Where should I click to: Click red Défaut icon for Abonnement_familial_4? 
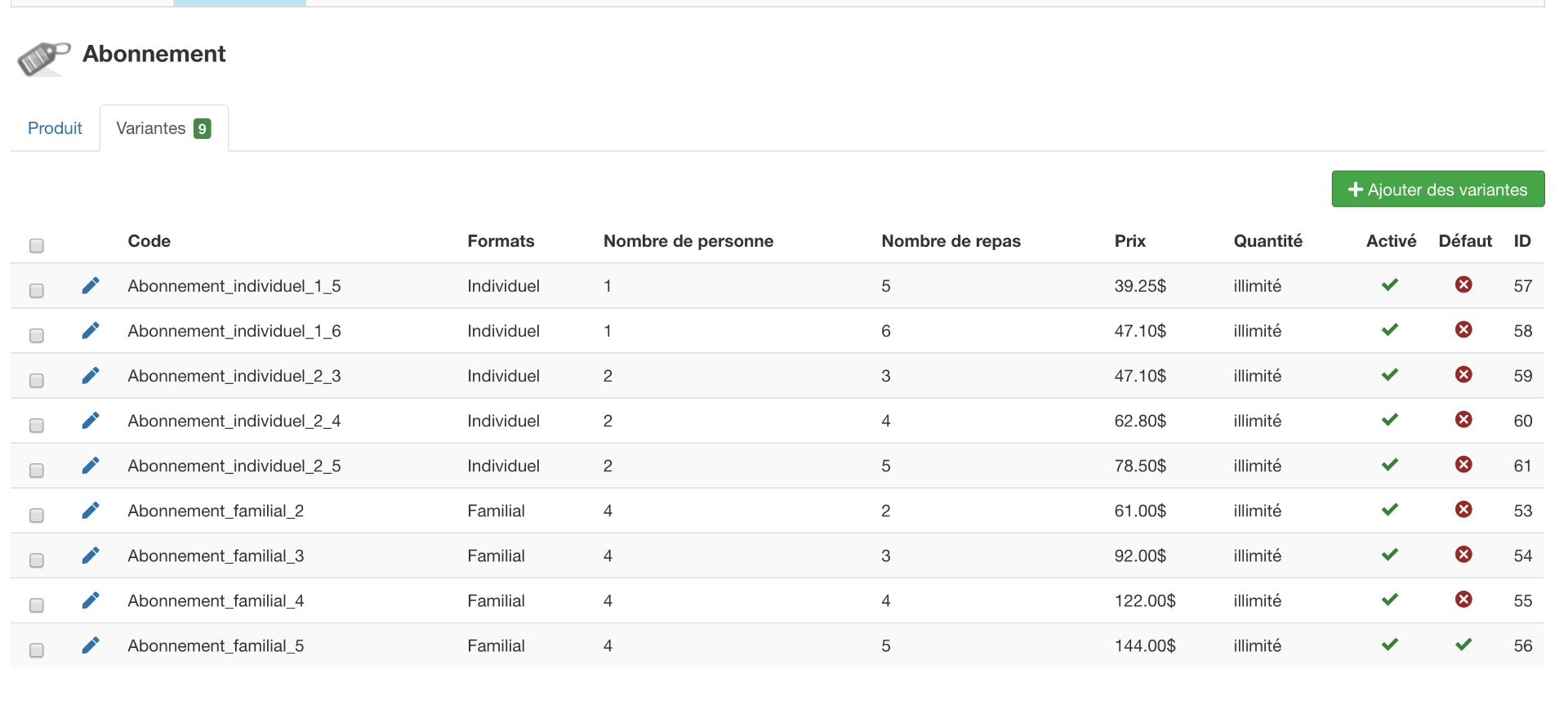1463,600
